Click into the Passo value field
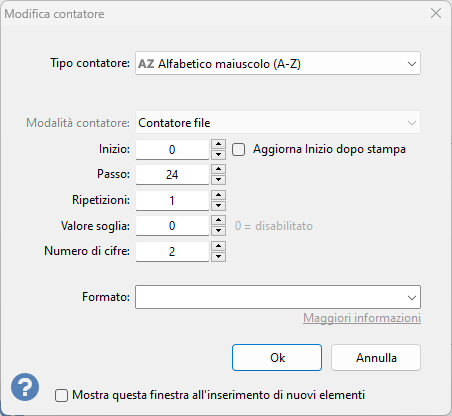Image resolution: width=452 pixels, height=416 pixels. (172, 175)
